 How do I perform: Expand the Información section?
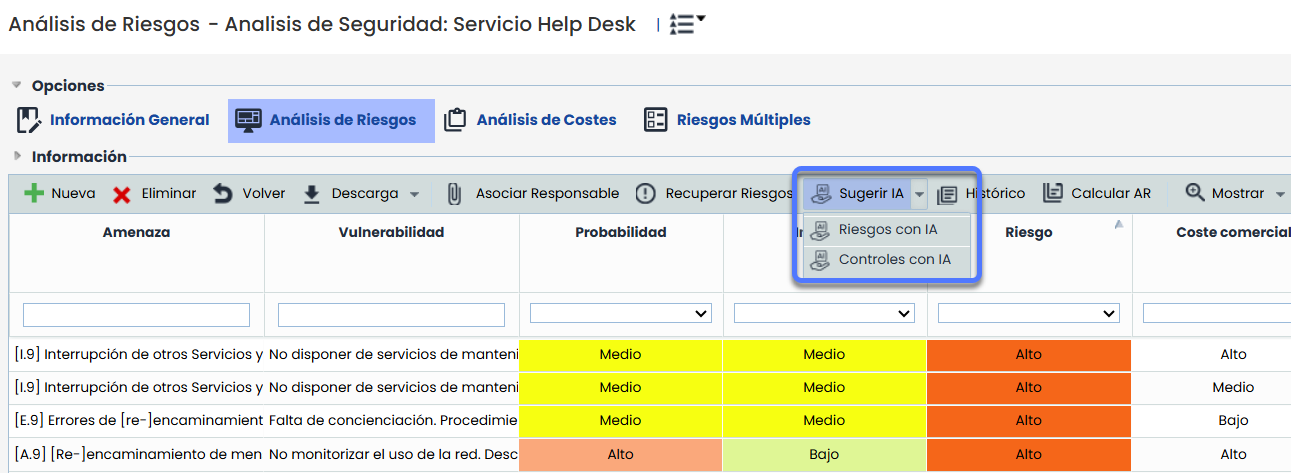point(17,156)
